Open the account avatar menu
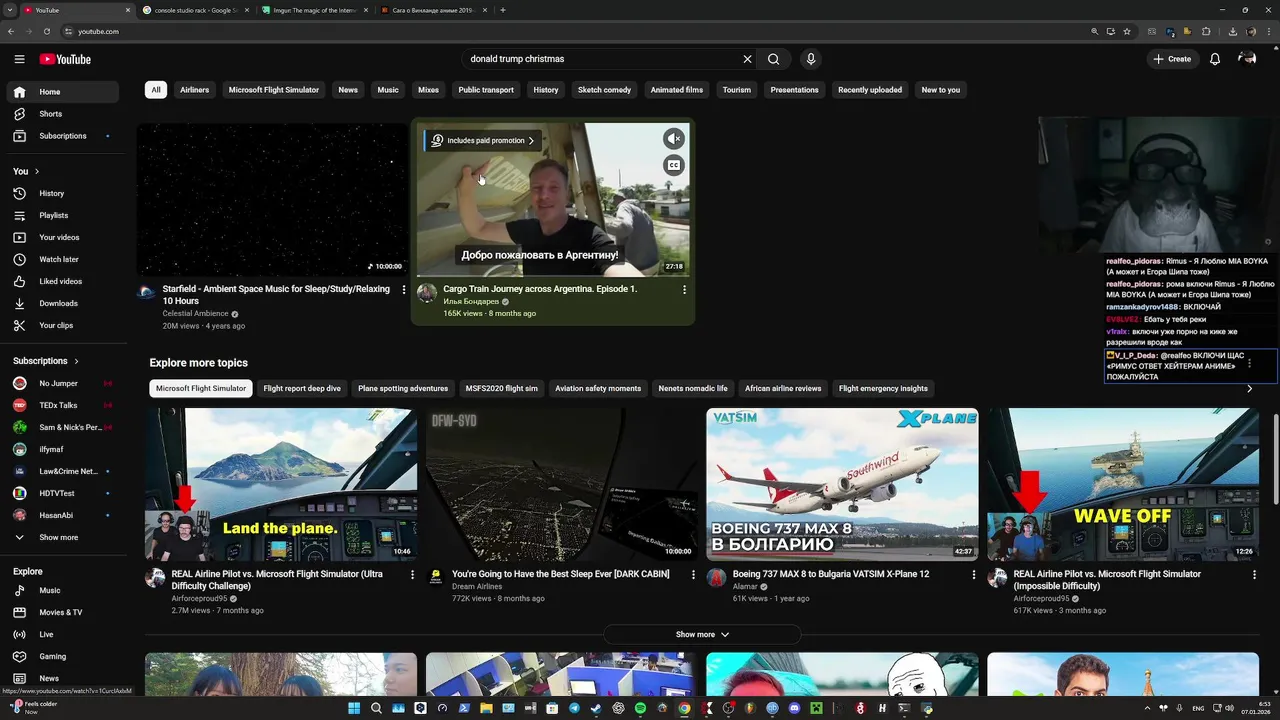Image resolution: width=1280 pixels, height=720 pixels. point(1247,59)
